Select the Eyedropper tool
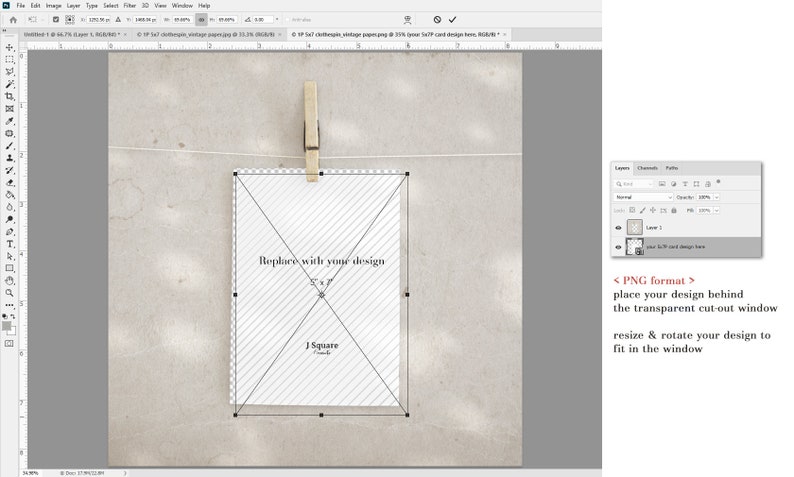 tap(10, 121)
